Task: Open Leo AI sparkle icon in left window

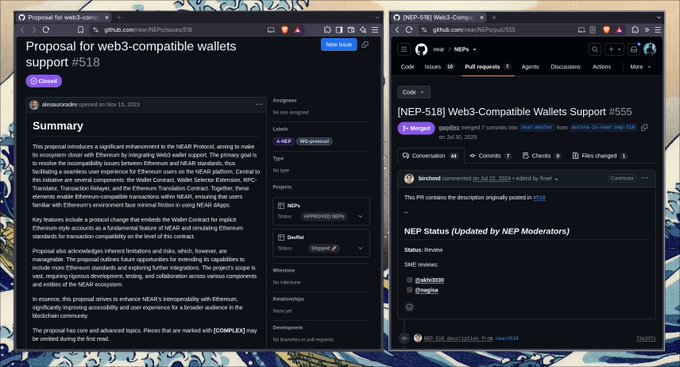Action: [363, 29]
